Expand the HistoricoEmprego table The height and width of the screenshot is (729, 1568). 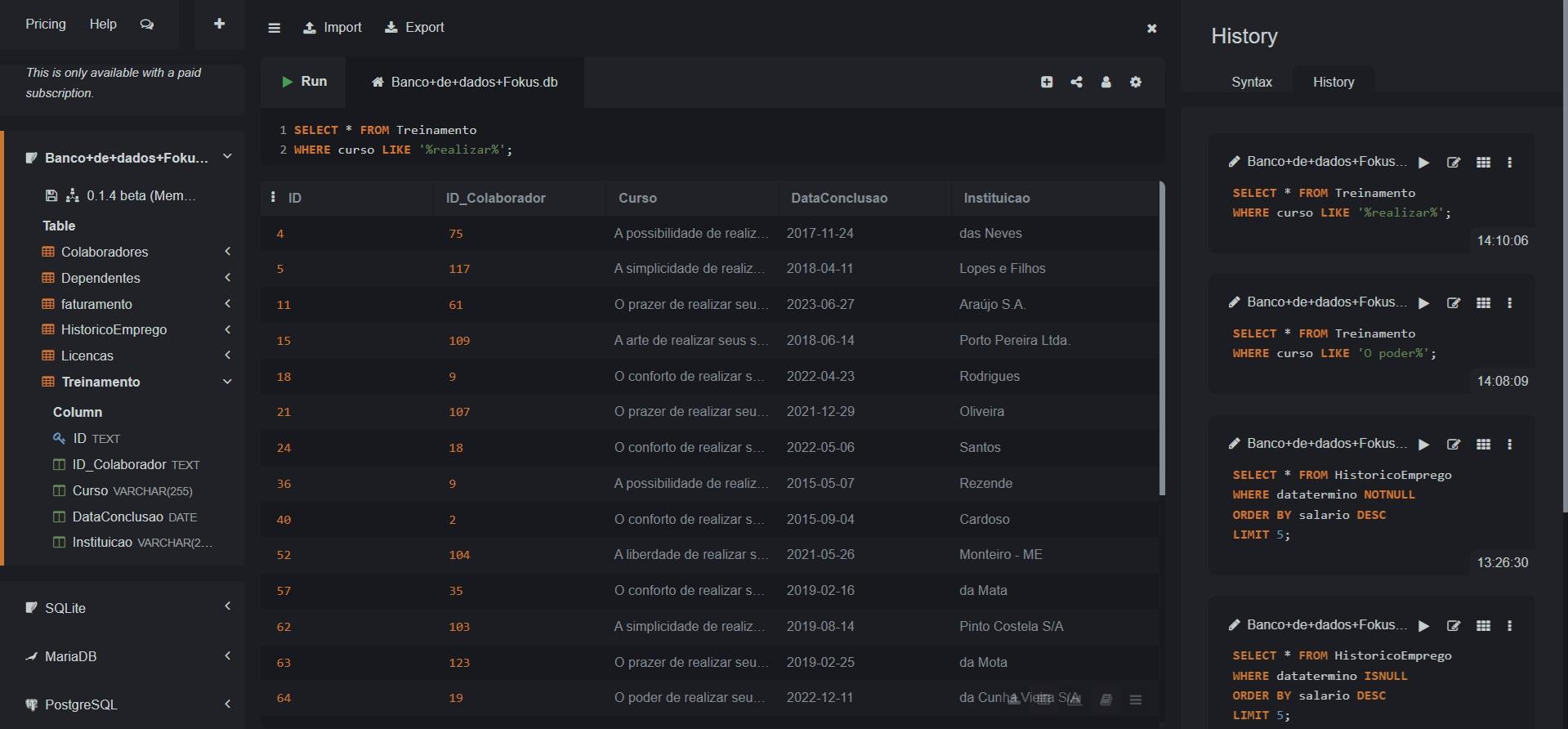pos(228,329)
